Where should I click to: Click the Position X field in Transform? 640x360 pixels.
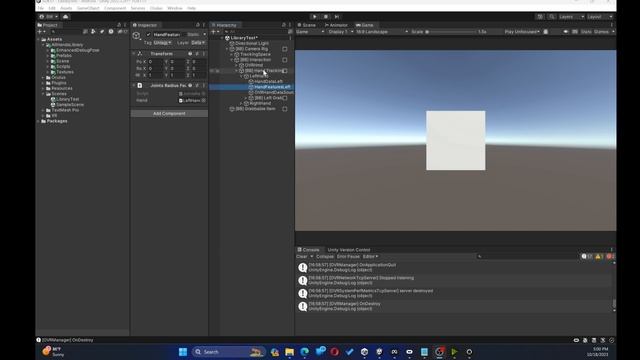coord(156,62)
